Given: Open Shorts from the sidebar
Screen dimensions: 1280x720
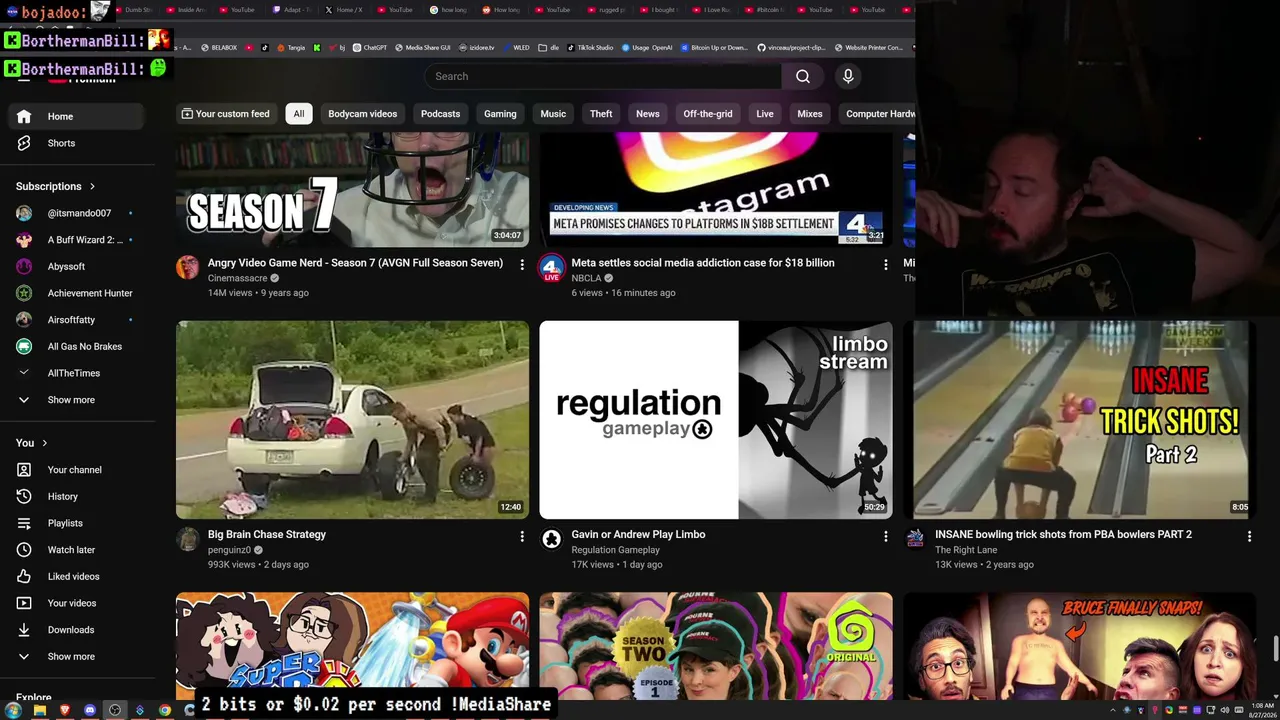Looking at the screenshot, I should click(x=77, y=143).
